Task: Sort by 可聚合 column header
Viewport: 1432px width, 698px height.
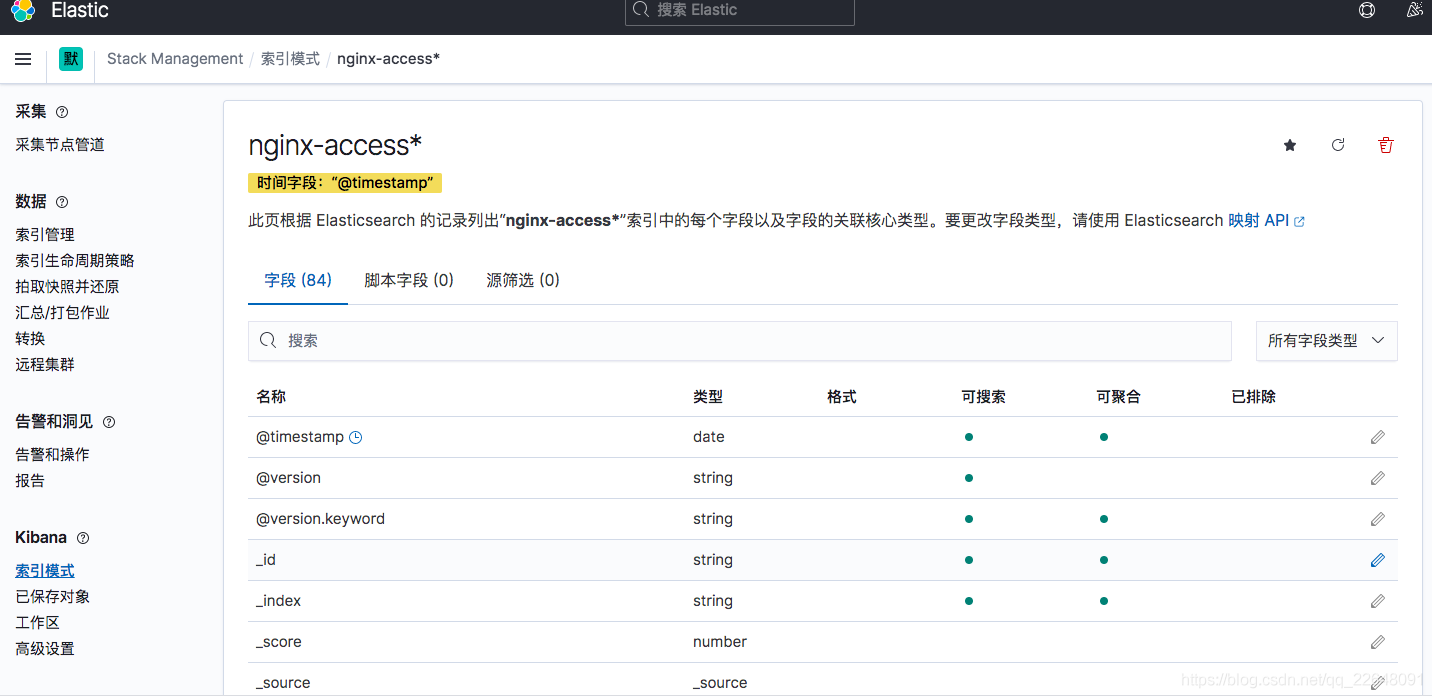Action: tap(1119, 397)
